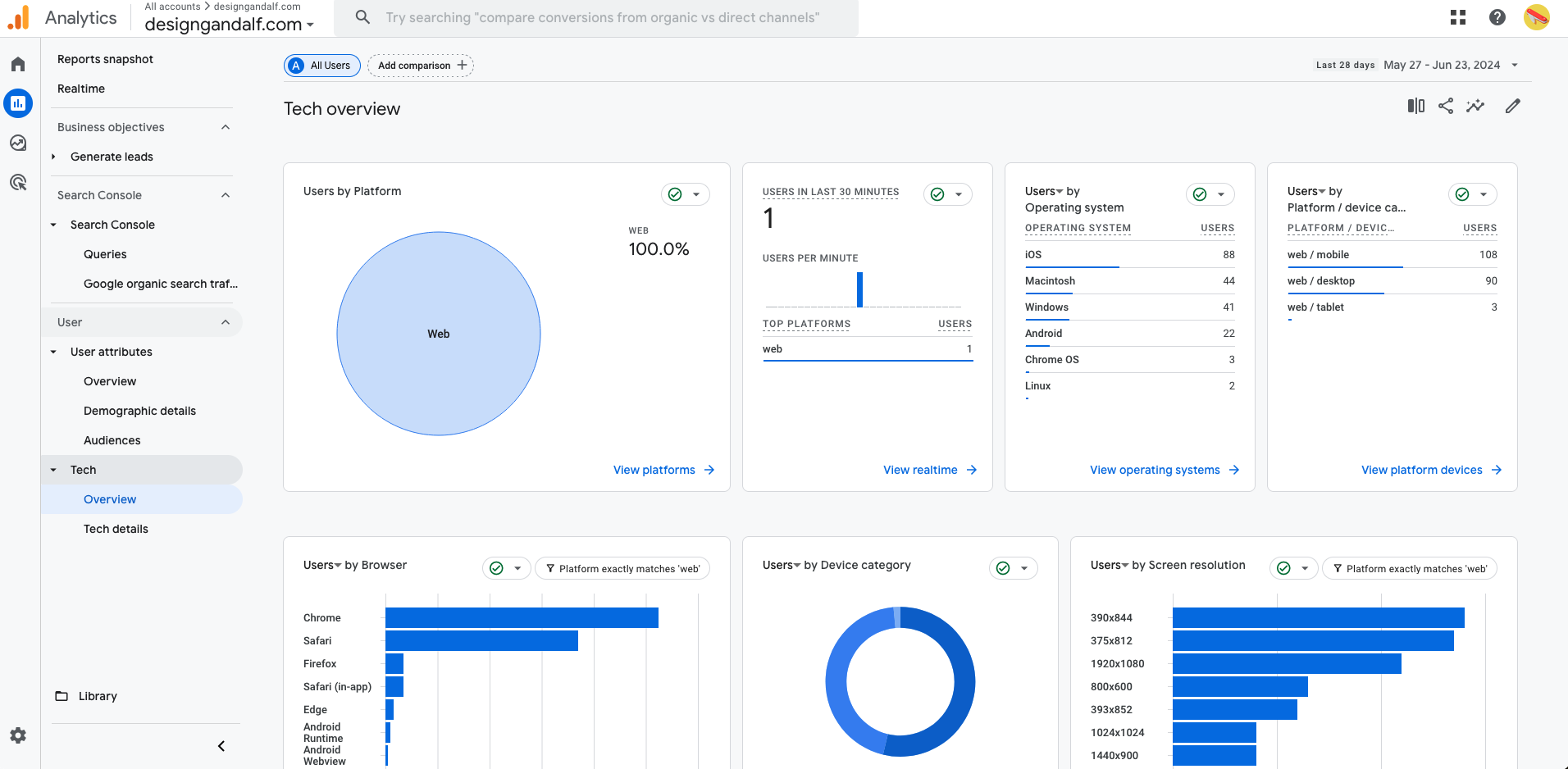Open the Insights sparkline icon
1568x769 pixels.
[x=1475, y=106]
